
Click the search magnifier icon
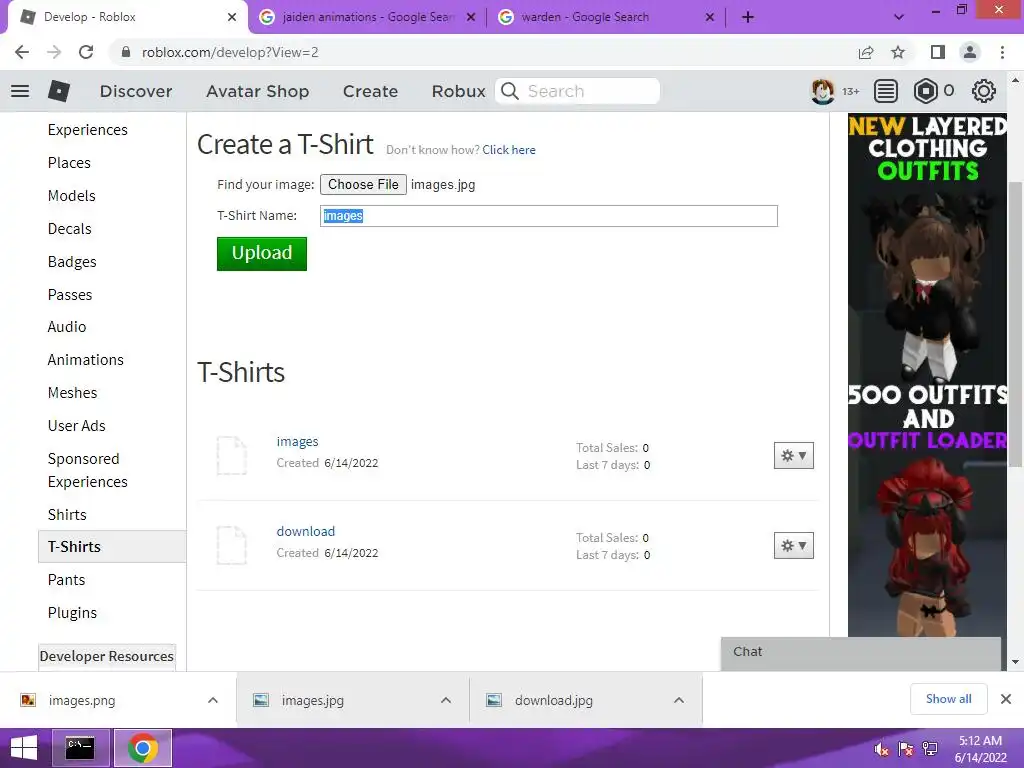coord(510,91)
